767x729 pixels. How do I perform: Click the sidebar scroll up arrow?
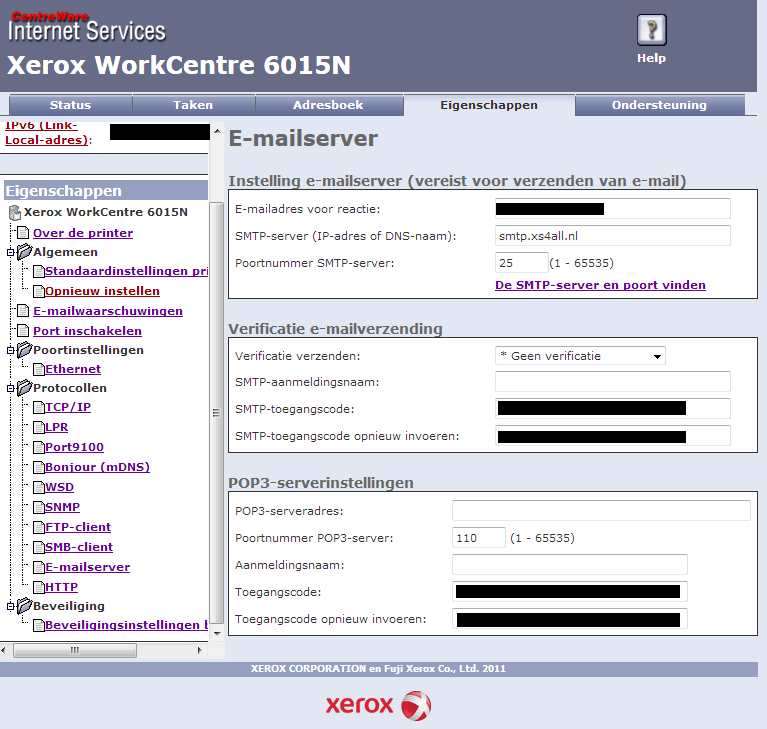217,131
